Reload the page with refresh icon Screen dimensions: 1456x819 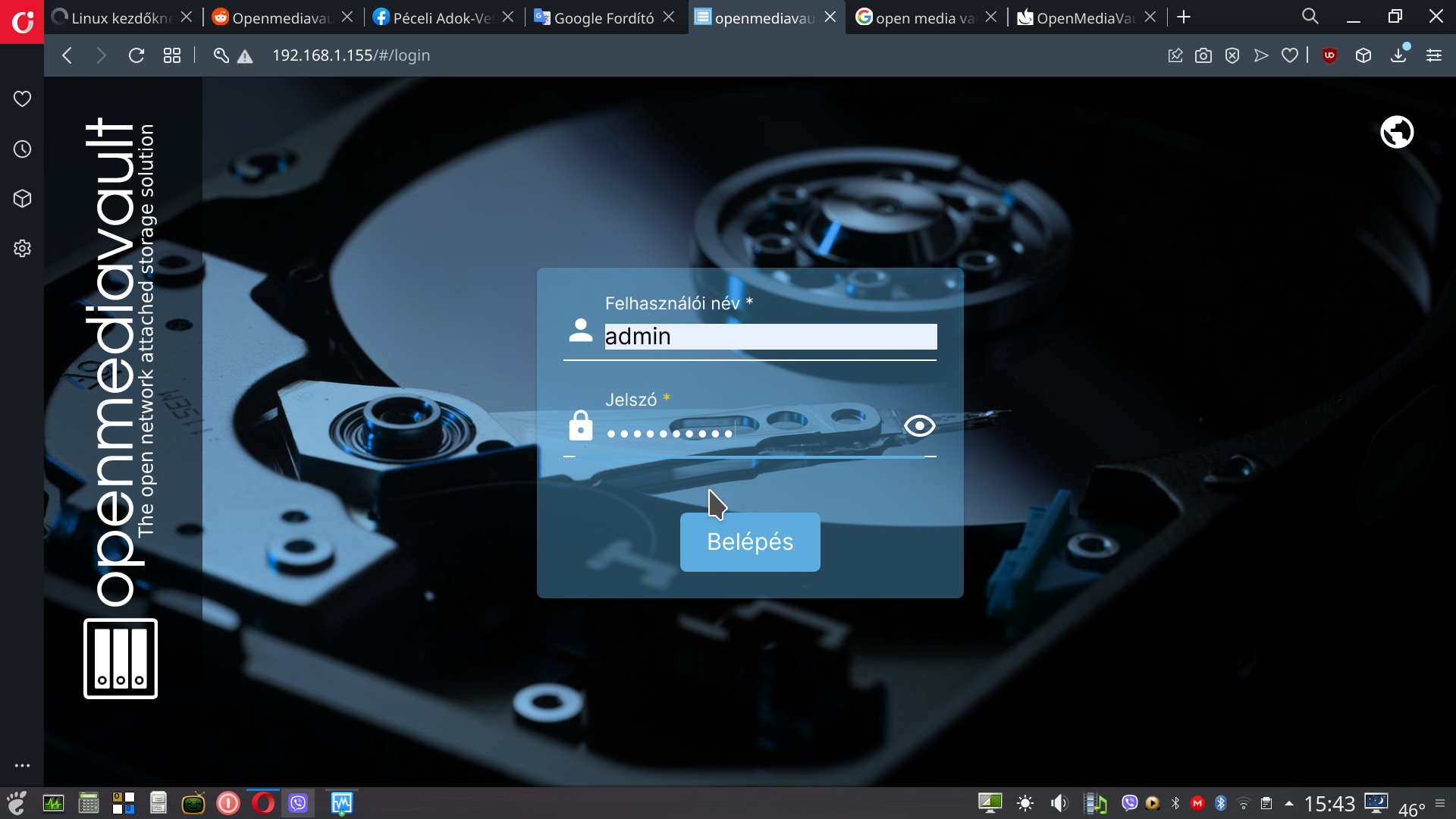tap(136, 55)
